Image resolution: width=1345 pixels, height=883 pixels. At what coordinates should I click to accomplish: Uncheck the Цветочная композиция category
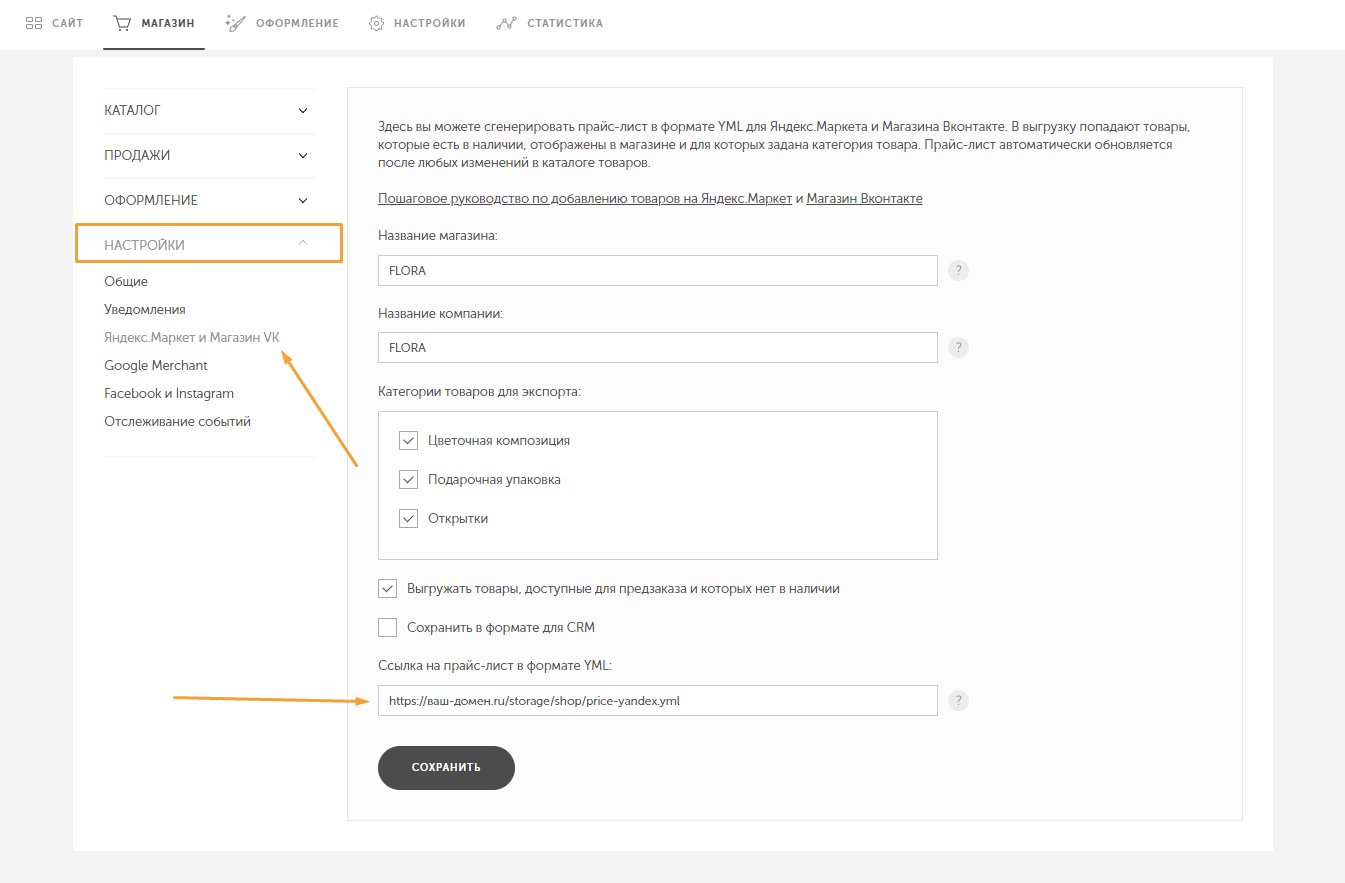pyautogui.click(x=408, y=441)
